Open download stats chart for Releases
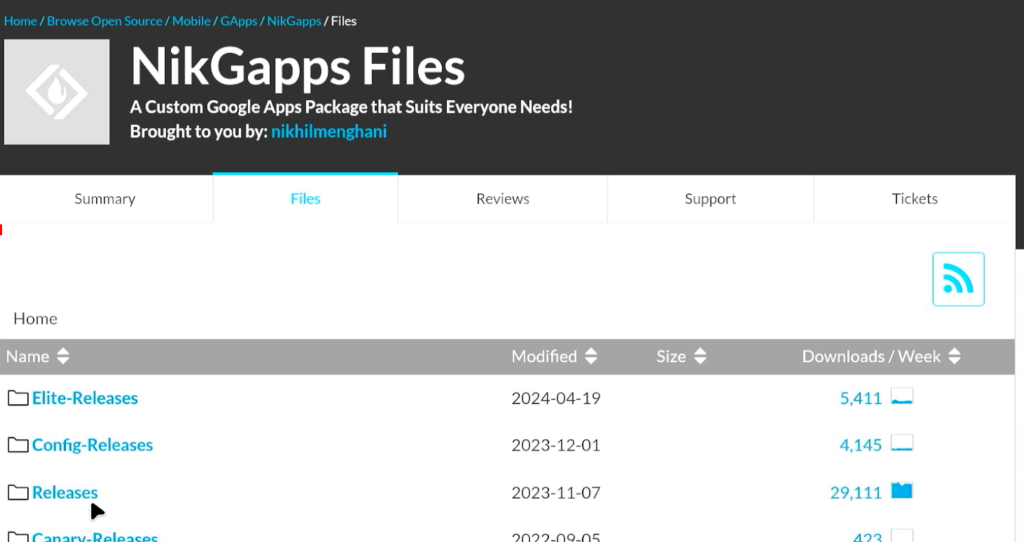Image resolution: width=1024 pixels, height=542 pixels. point(901,491)
